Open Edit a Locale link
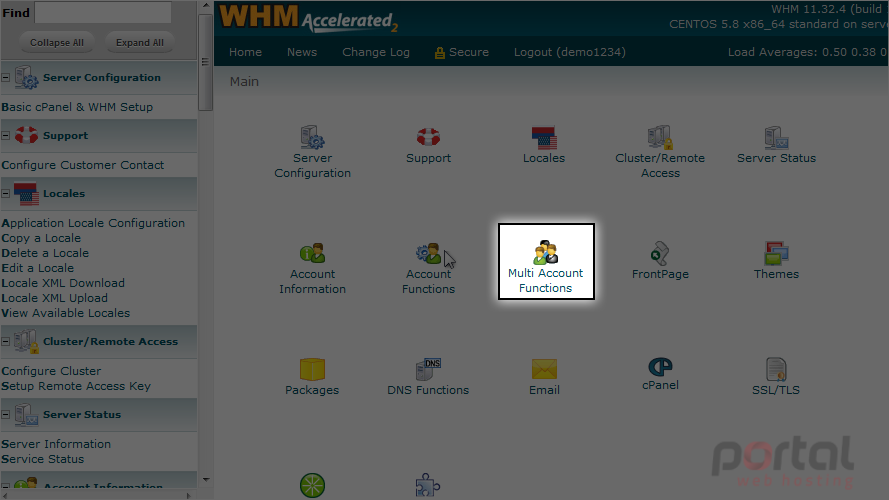This screenshot has height=500, width=889. pos(37,268)
